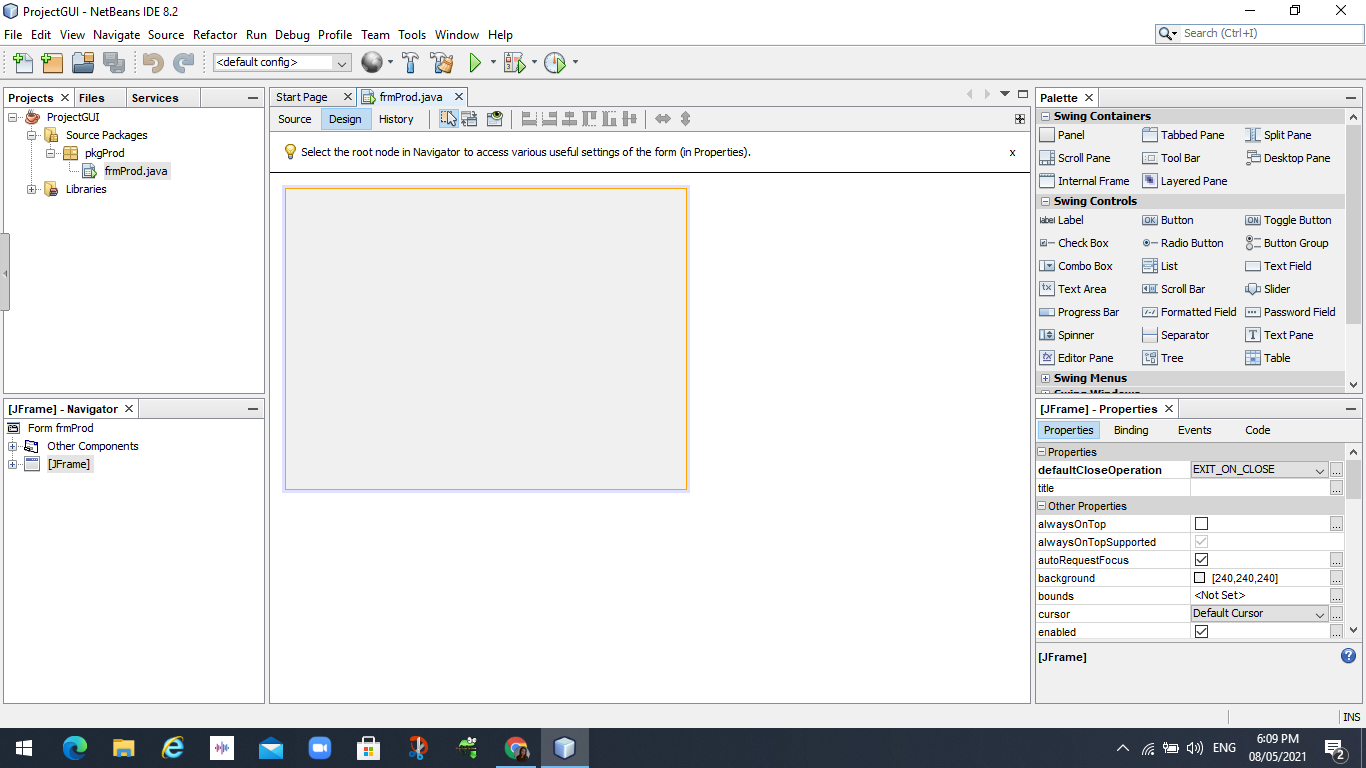Screen dimensions: 1366x768
Task: Expand Other Components in Navigator
Action: [x=13, y=446]
